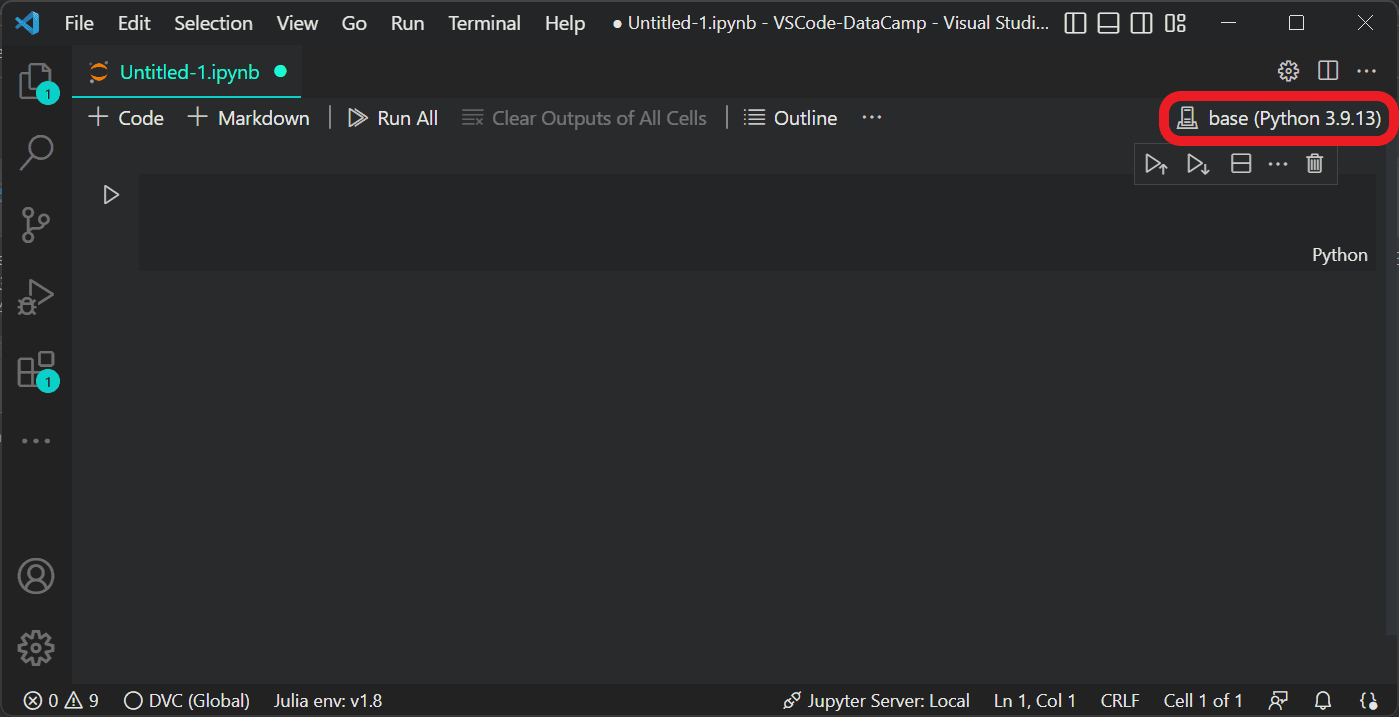Open the Explorer view in activity bar
Viewport: 1399px width, 717px height.
click(36, 81)
